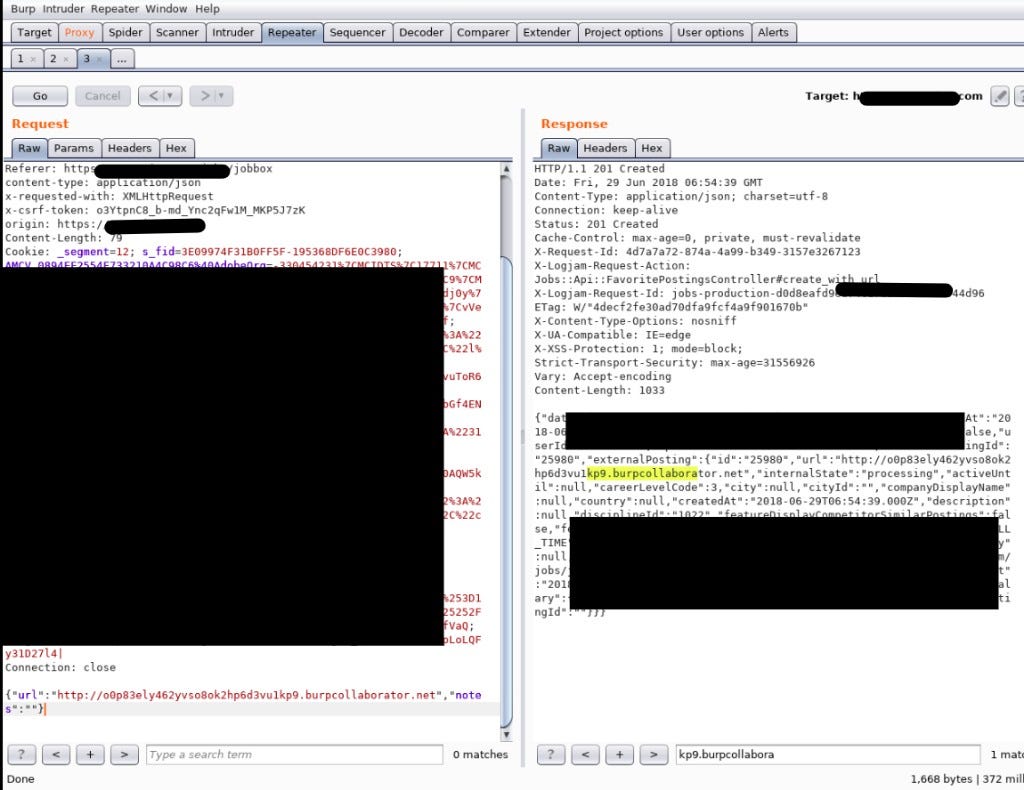This screenshot has width=1024, height=790.
Task: Open the Repeater menu in menu bar
Action: click(x=115, y=9)
